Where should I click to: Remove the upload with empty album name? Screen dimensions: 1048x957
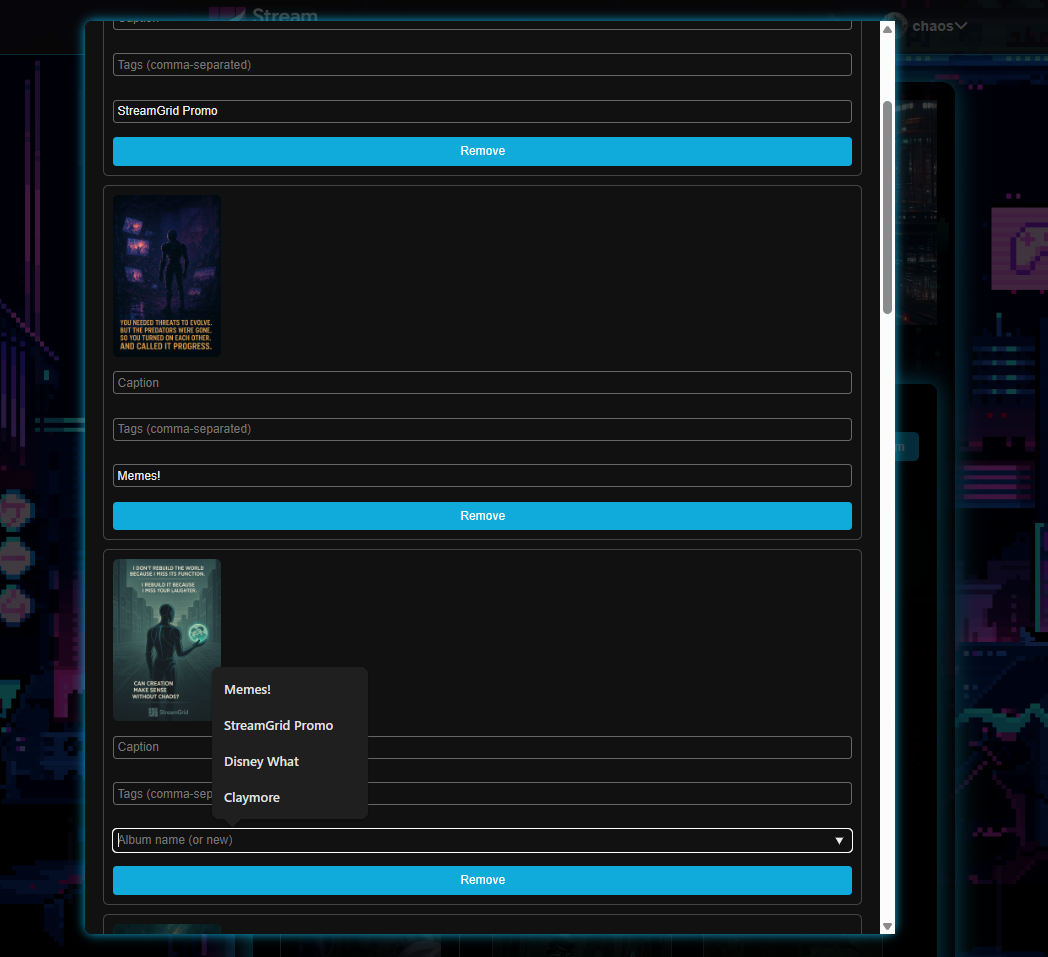482,880
